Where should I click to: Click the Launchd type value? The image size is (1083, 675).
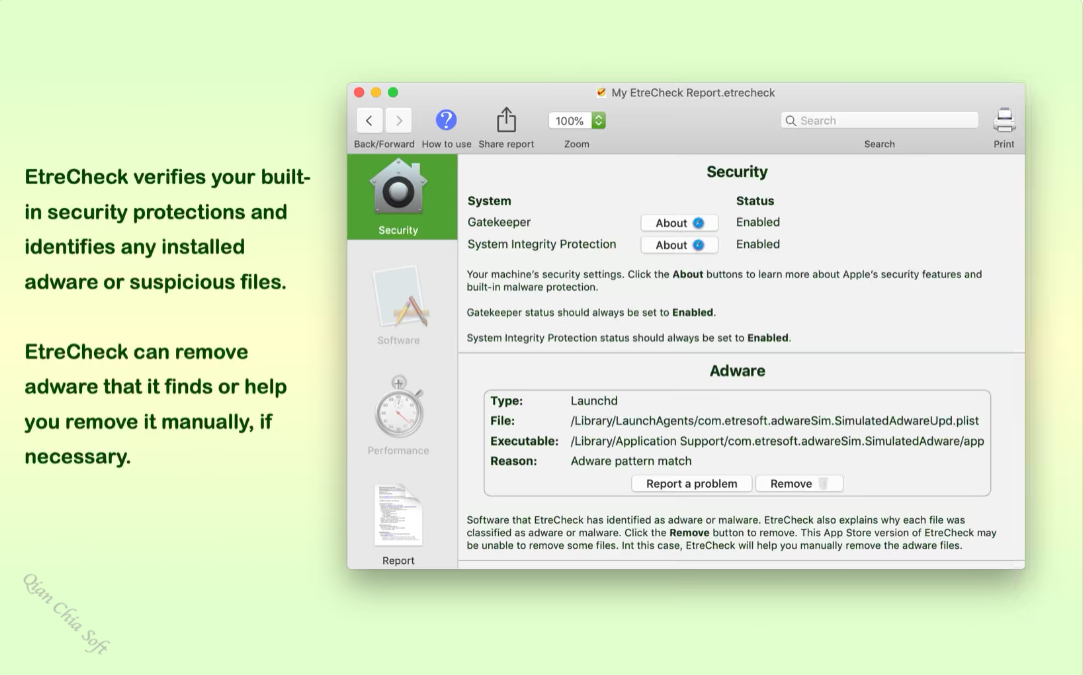(x=594, y=401)
